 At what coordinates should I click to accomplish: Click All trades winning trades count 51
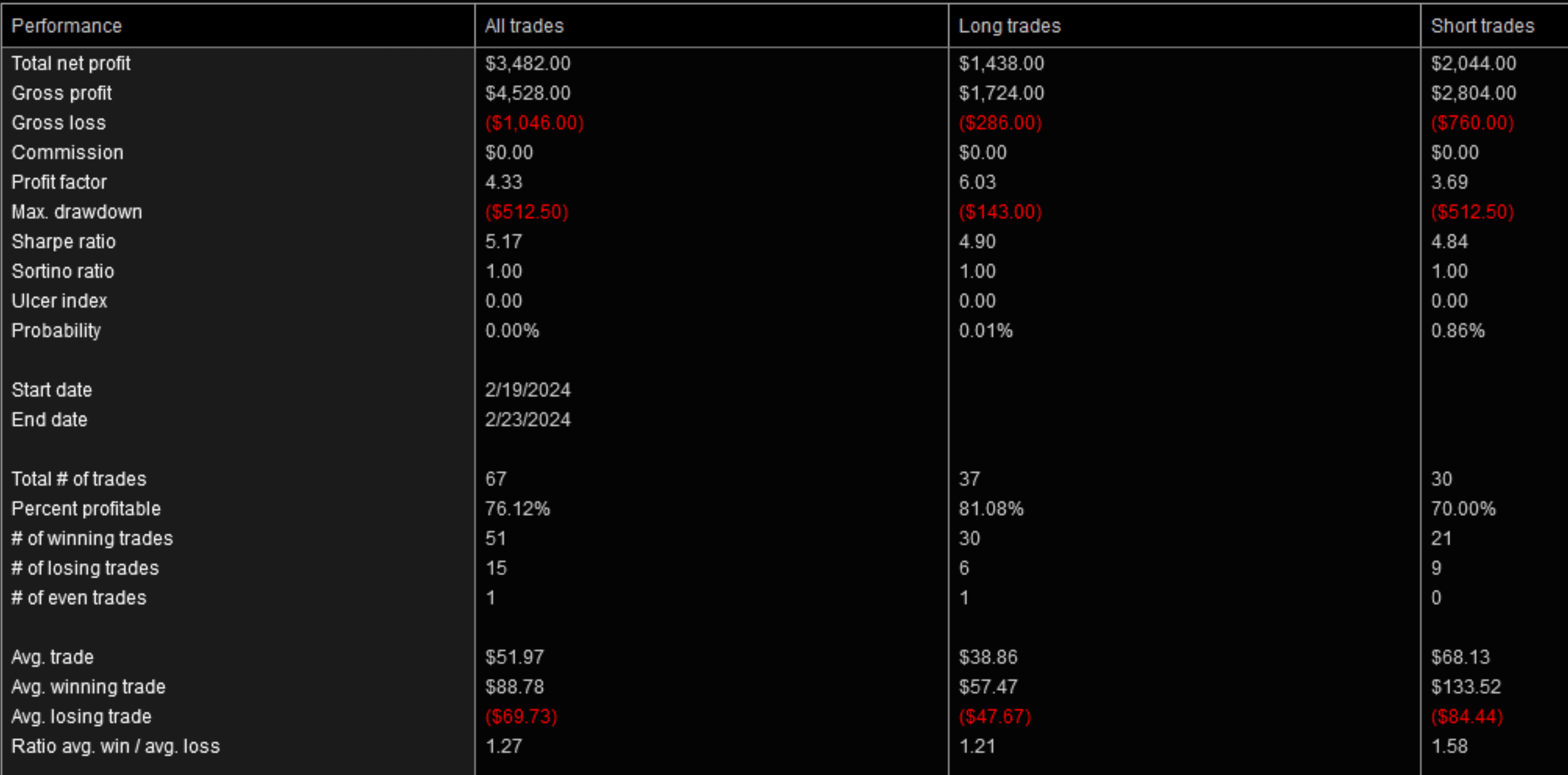(495, 538)
